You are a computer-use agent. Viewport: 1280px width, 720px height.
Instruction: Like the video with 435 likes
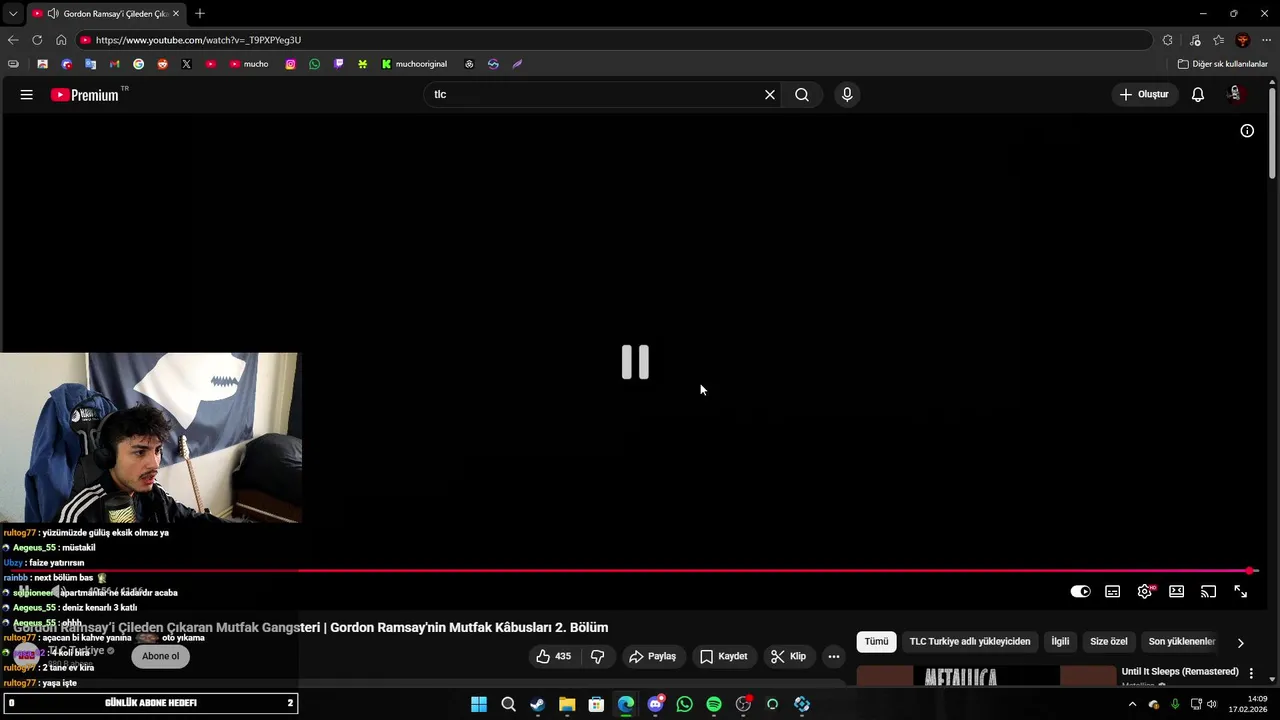pos(554,657)
